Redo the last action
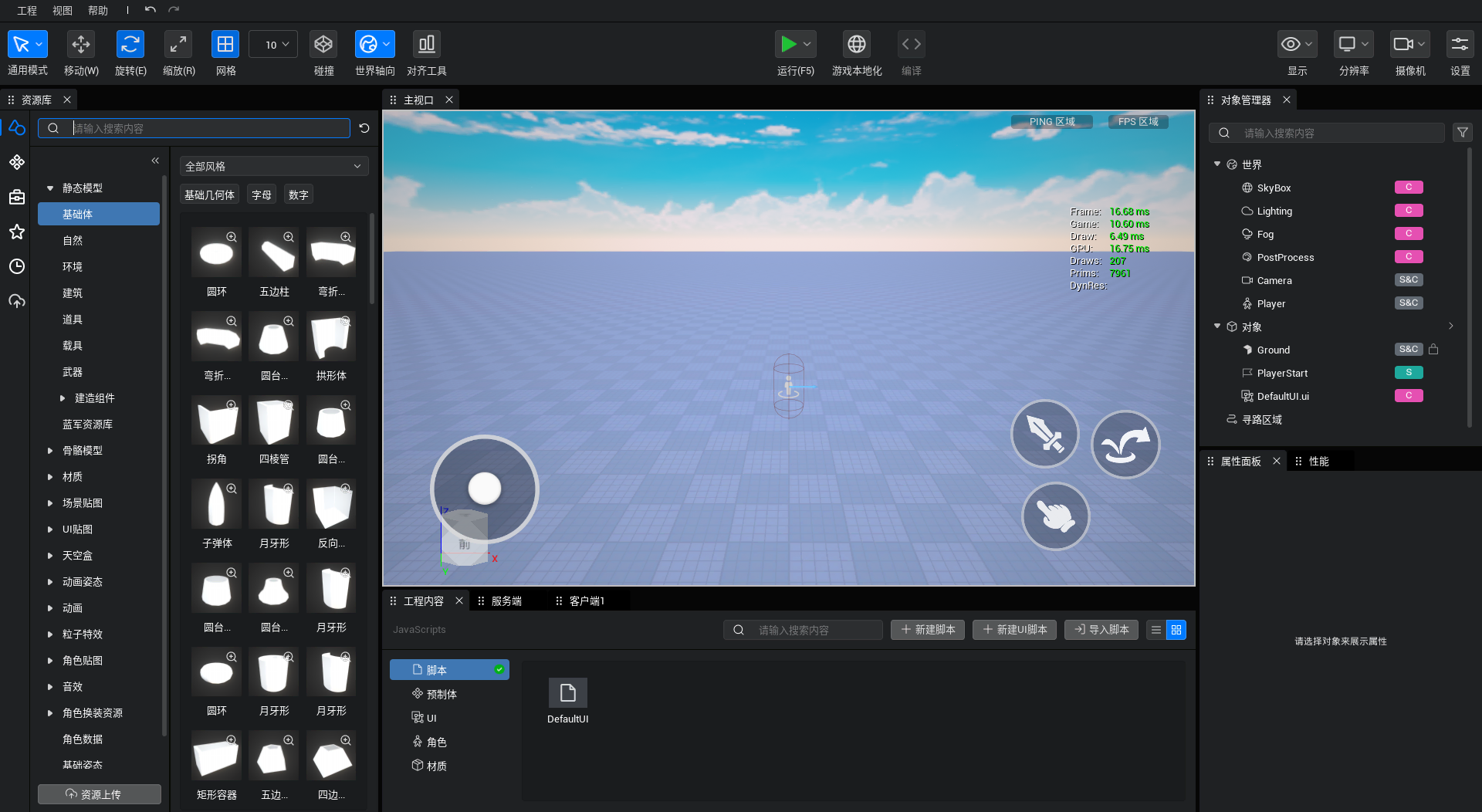Viewport: 1482px width, 812px height. click(x=174, y=10)
